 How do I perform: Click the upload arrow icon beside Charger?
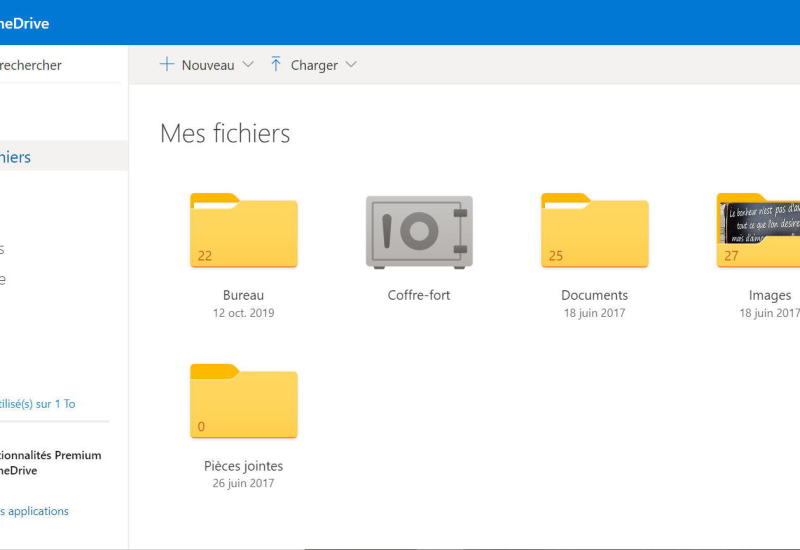[276, 65]
